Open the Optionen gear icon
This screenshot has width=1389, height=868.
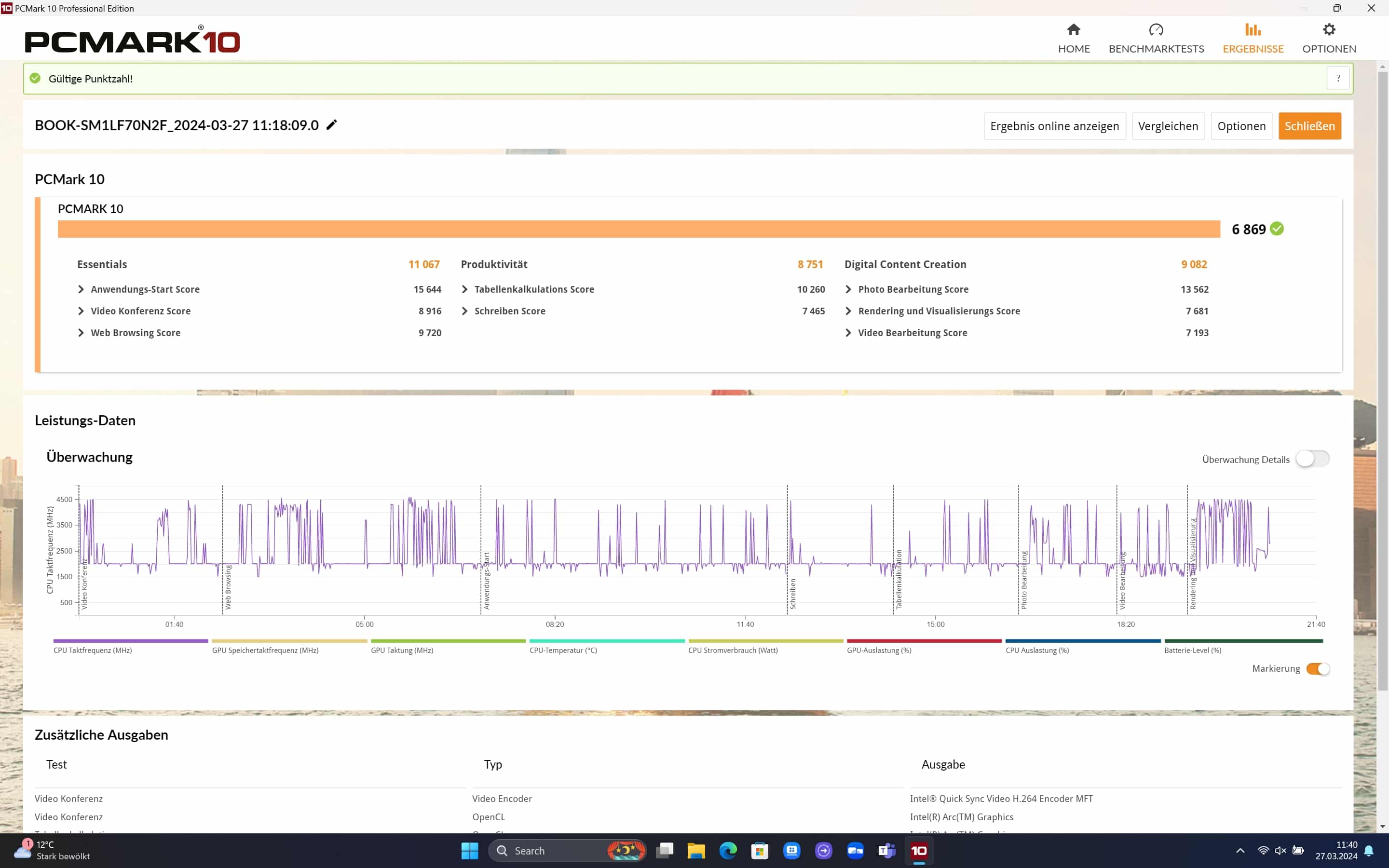click(x=1329, y=30)
